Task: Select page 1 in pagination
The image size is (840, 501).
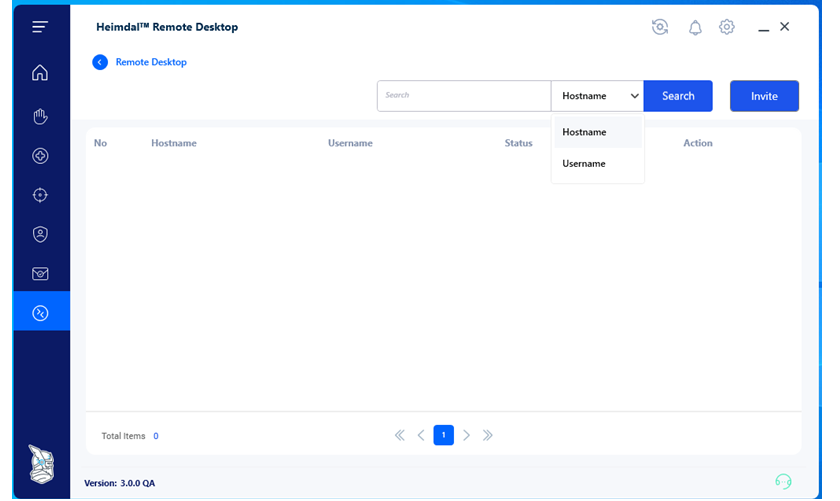Action: click(444, 435)
